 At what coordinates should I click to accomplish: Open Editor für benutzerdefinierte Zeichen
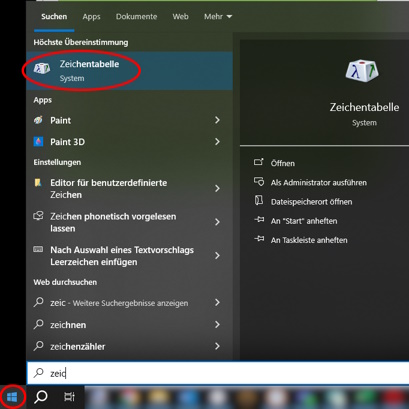129,189
